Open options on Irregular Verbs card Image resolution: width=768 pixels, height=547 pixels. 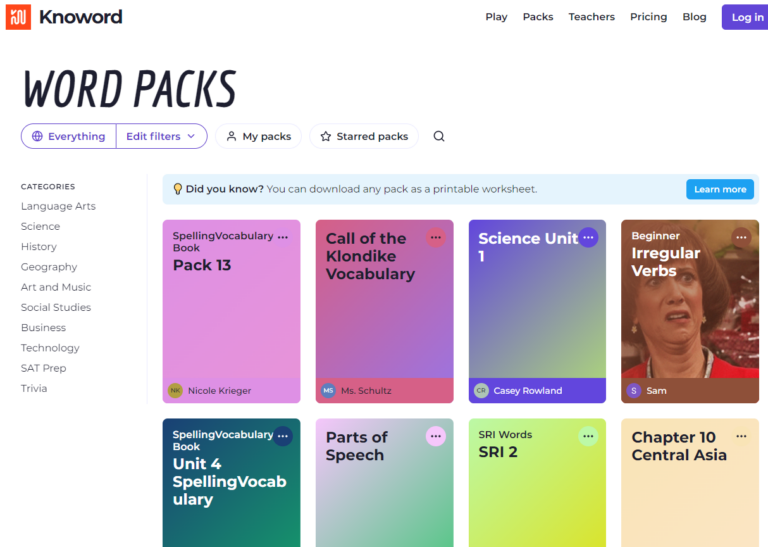click(x=741, y=237)
